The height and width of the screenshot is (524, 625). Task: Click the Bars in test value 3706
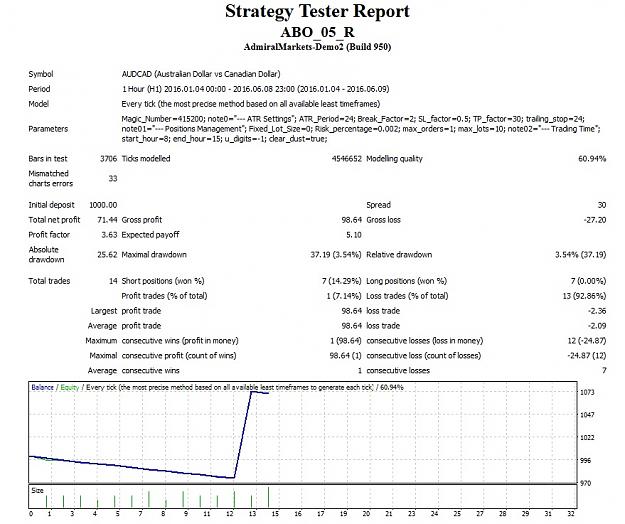[108, 159]
